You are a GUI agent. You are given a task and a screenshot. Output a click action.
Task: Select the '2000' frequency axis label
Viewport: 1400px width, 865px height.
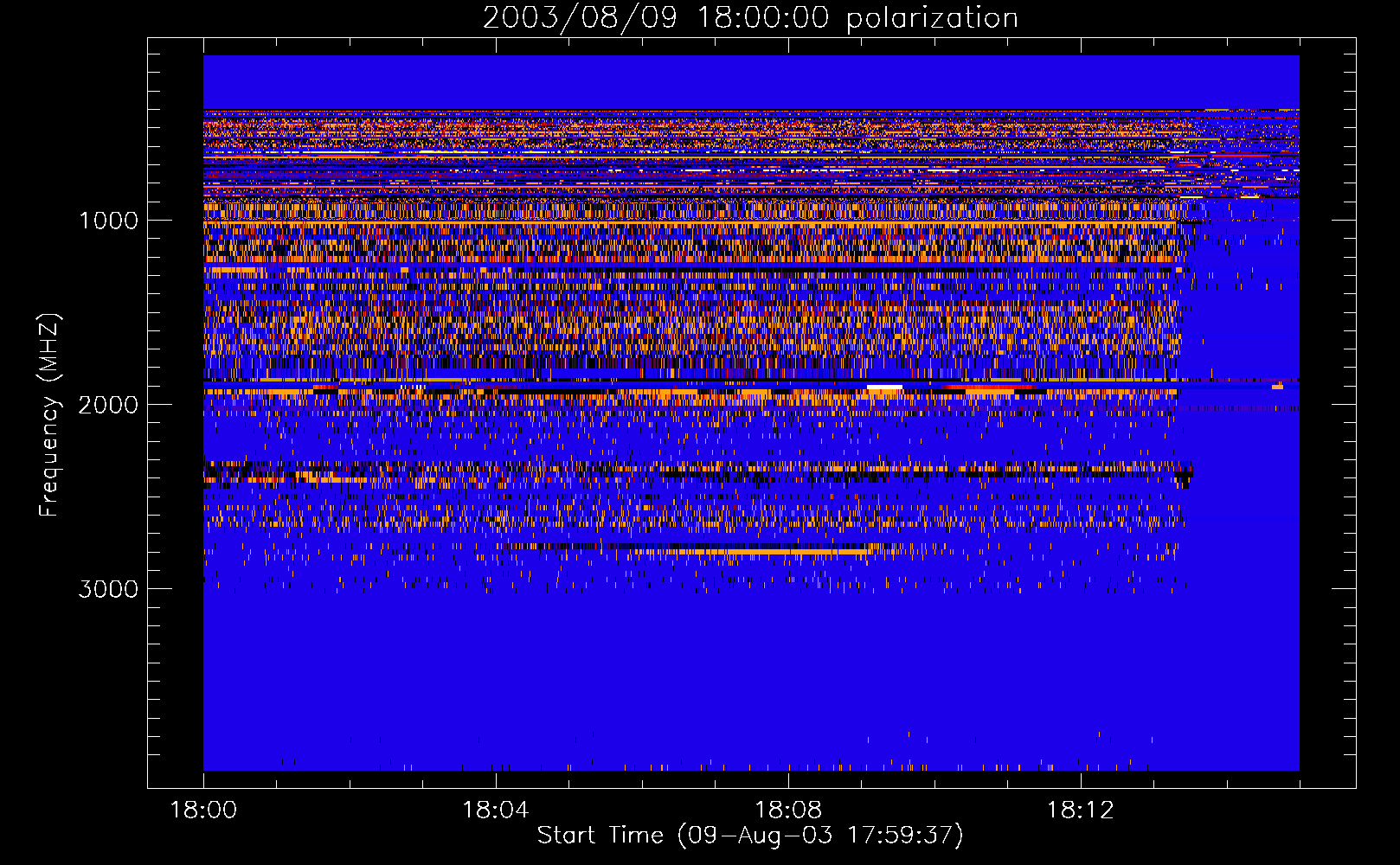pyautogui.click(x=108, y=405)
